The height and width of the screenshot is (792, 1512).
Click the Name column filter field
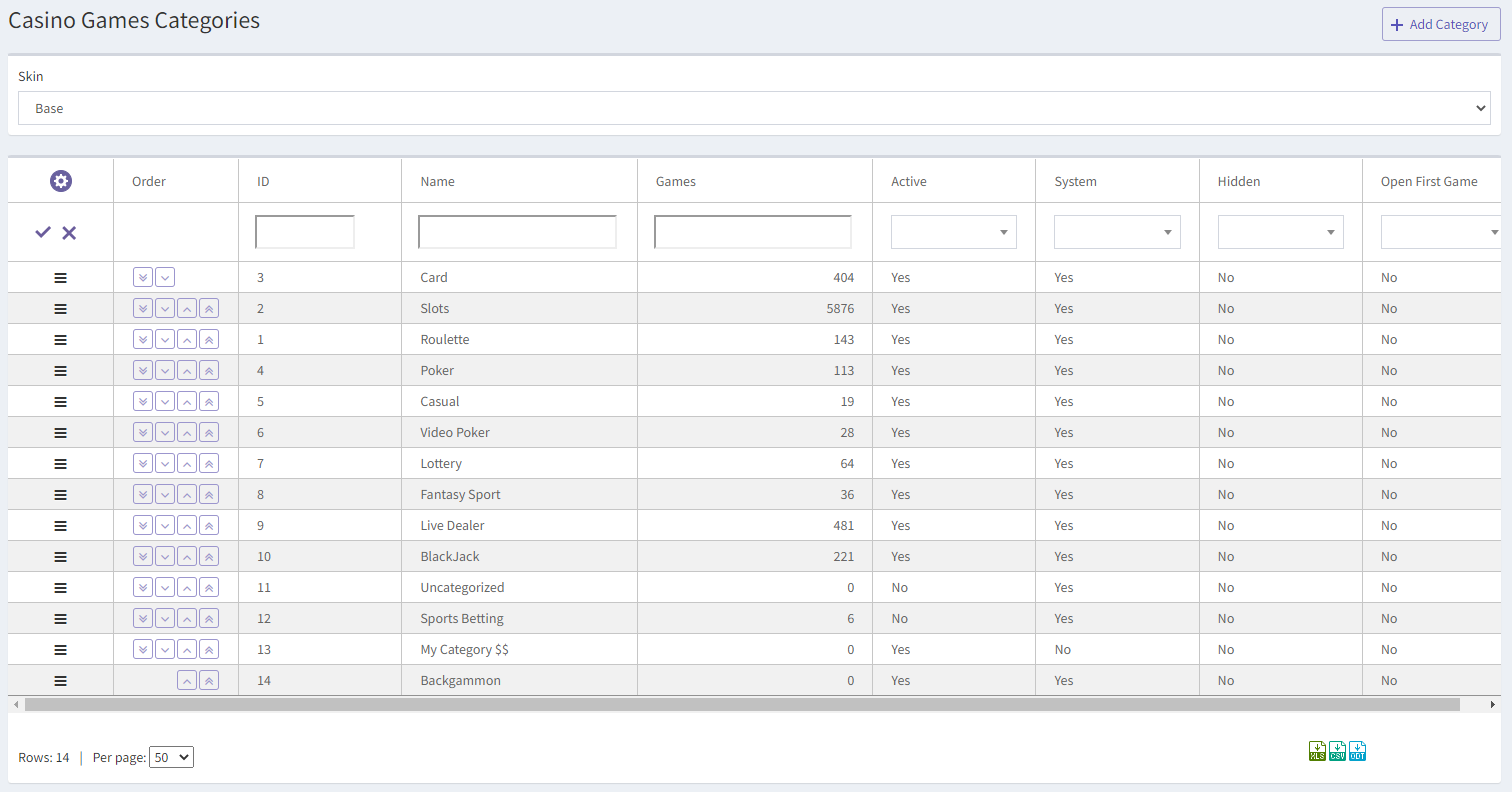click(517, 232)
